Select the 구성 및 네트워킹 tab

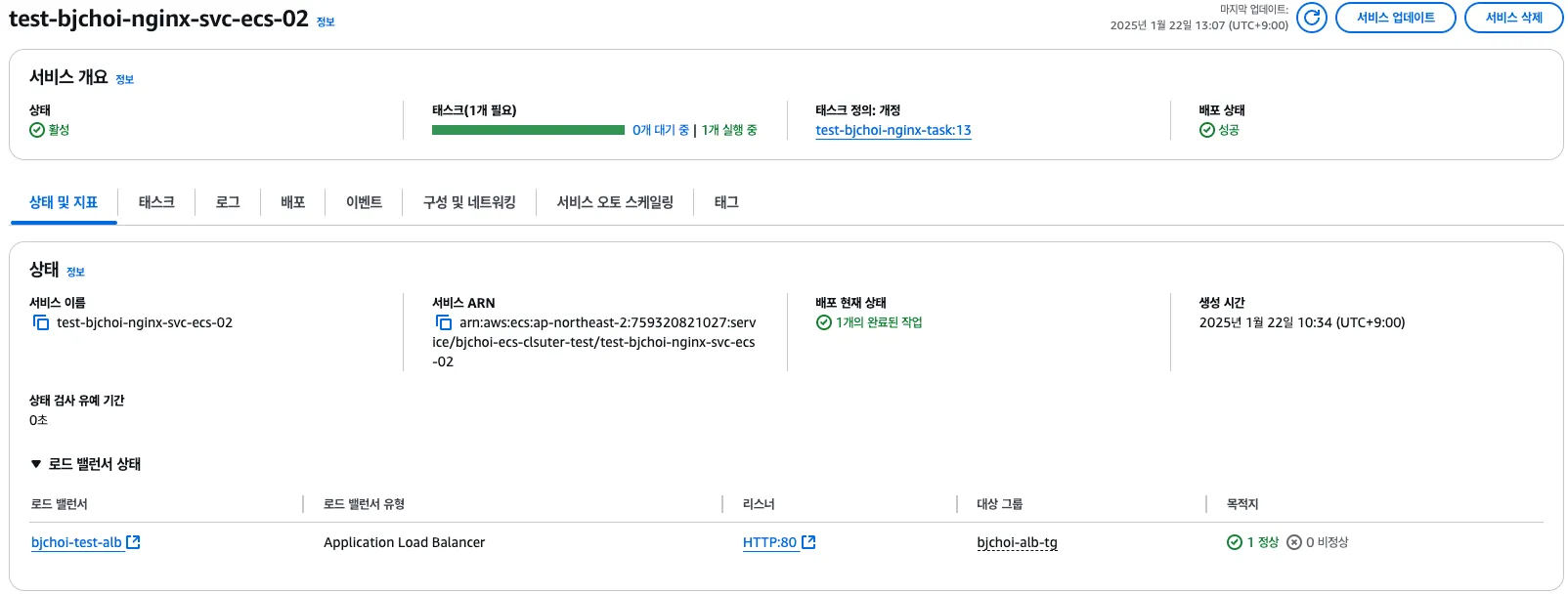469,202
